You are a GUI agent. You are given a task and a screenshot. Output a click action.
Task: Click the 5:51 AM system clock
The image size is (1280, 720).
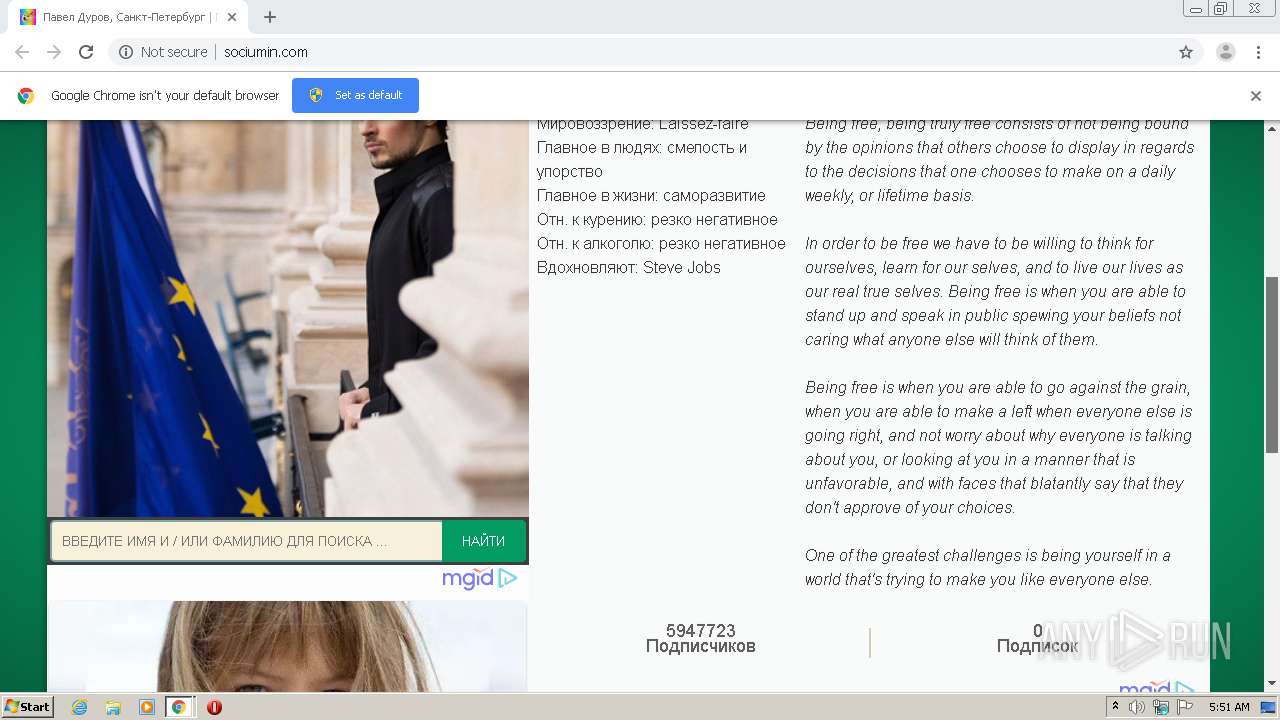[x=1229, y=707]
